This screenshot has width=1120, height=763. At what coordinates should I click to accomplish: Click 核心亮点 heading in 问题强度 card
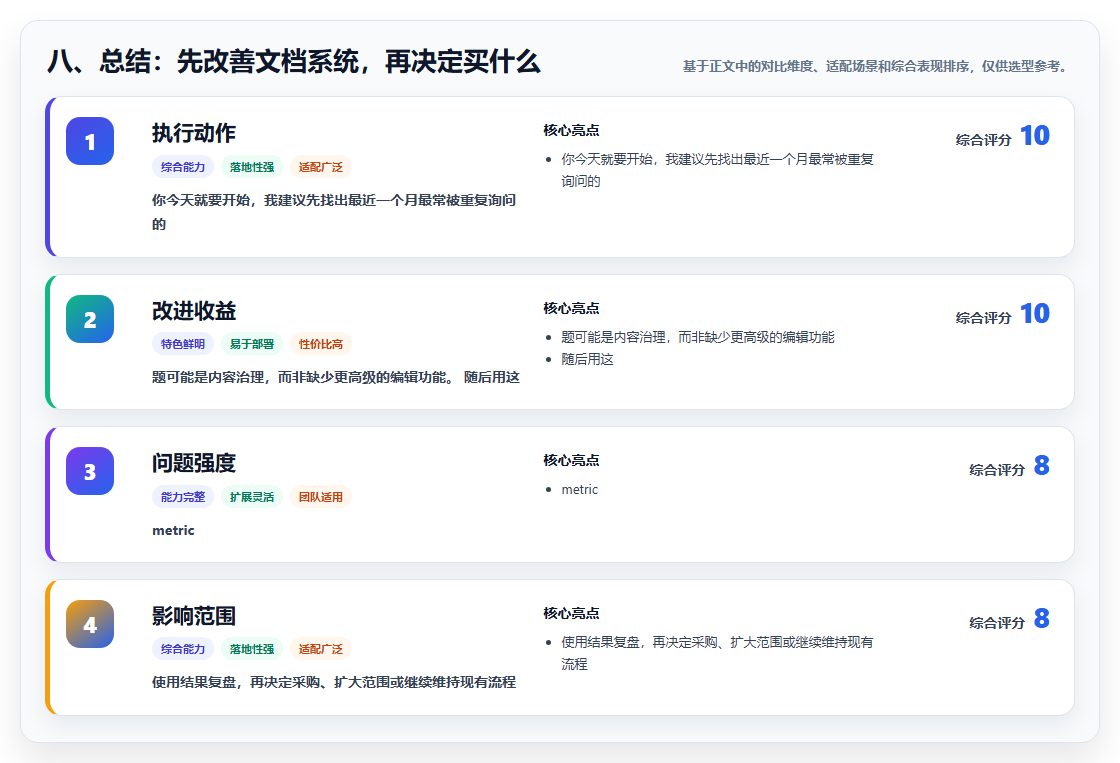pos(571,460)
